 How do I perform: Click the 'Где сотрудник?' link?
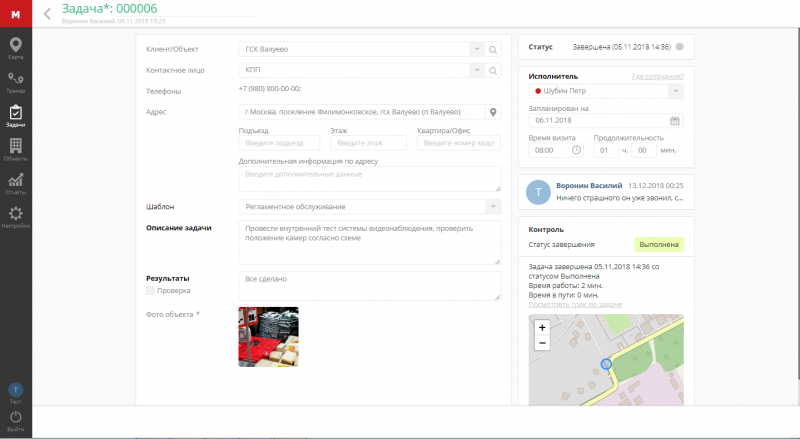[657, 76]
